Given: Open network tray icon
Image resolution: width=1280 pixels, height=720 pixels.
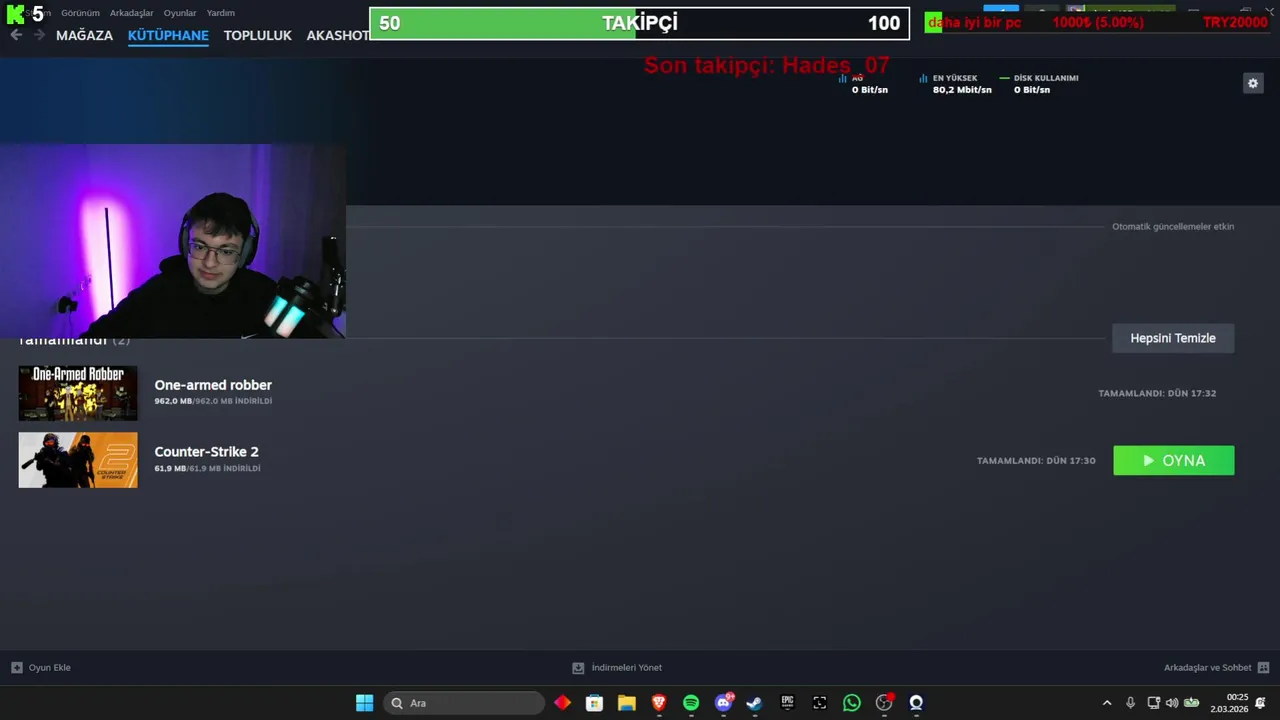Looking at the screenshot, I should (x=1153, y=703).
